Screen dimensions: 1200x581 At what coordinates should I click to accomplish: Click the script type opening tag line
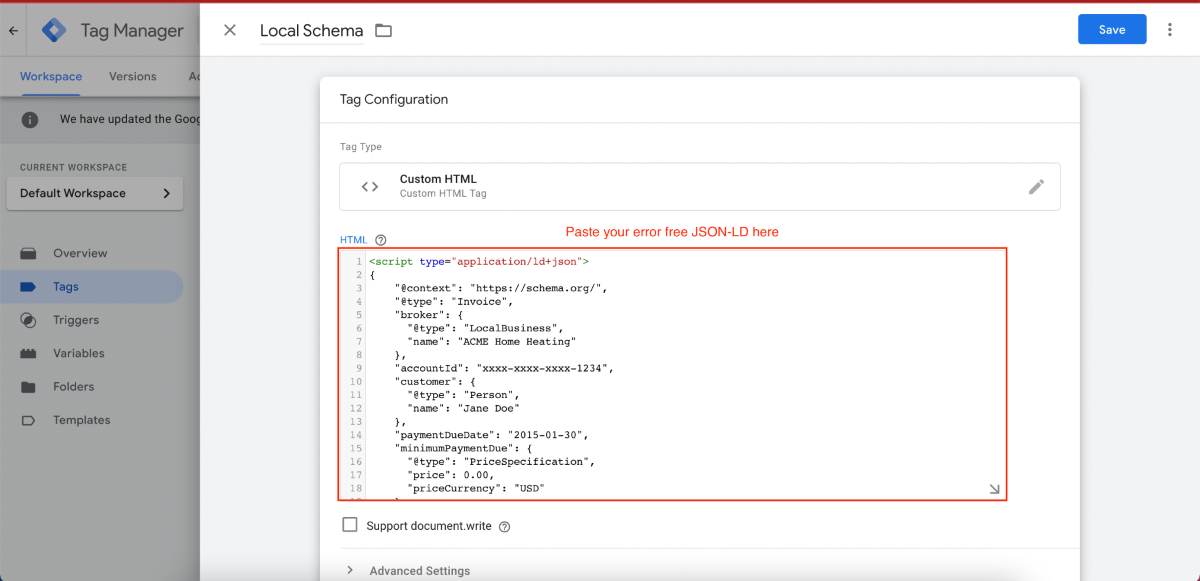point(479,261)
